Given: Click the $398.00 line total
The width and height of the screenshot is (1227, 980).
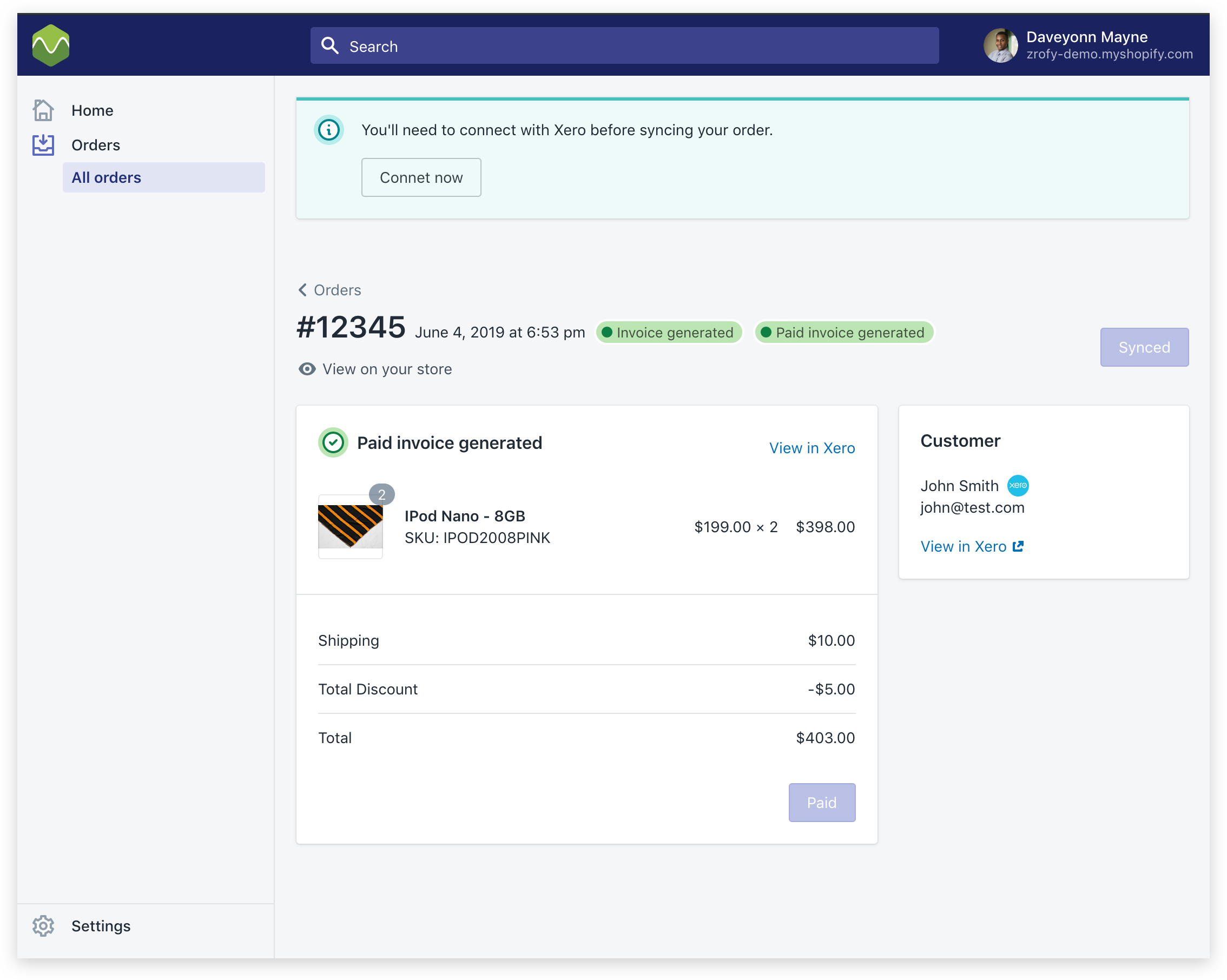Looking at the screenshot, I should pyautogui.click(x=825, y=527).
